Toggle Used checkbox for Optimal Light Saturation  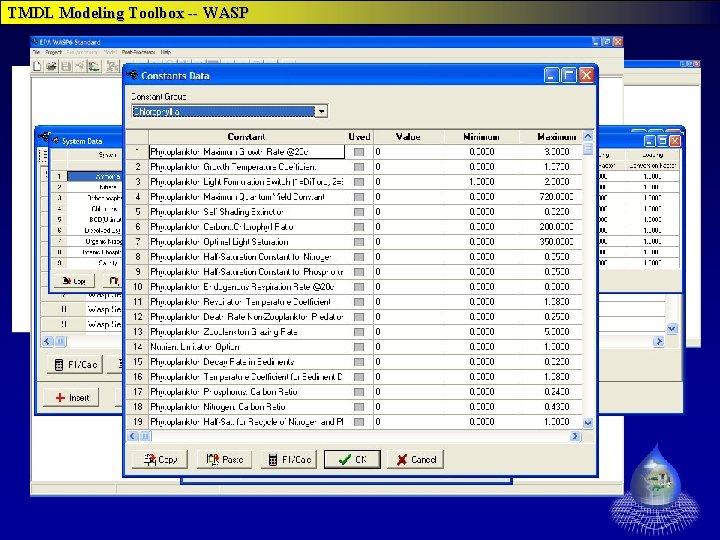359,242
